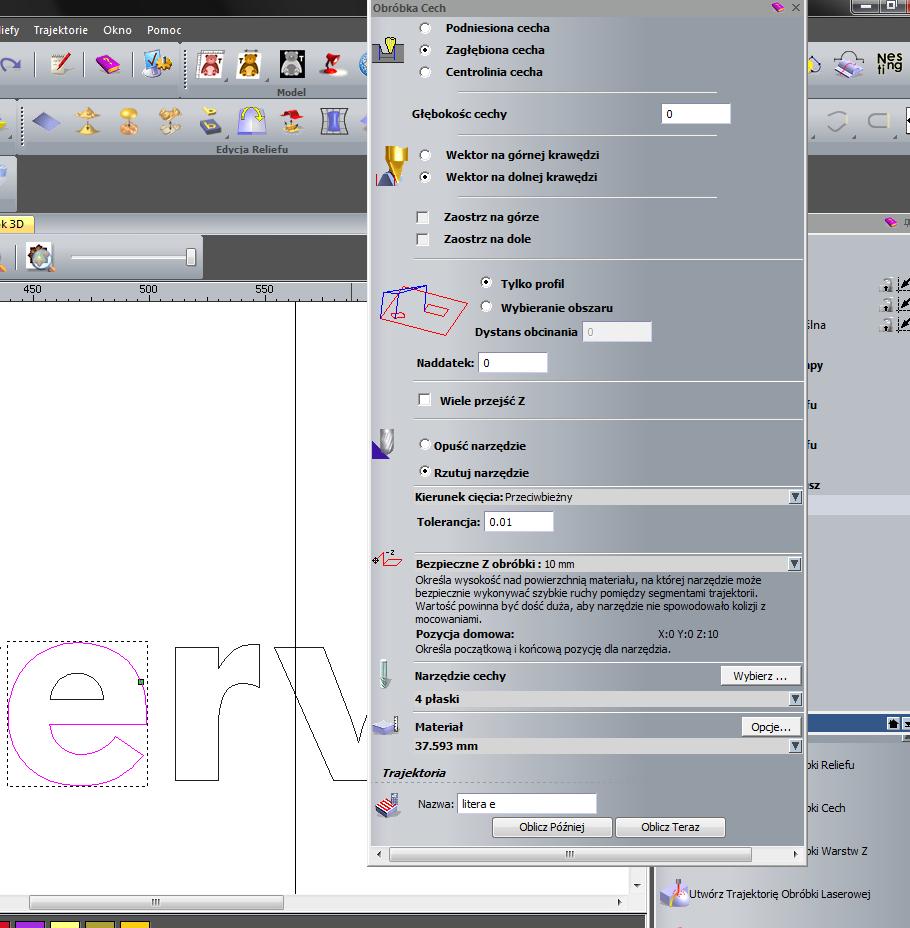The height and width of the screenshot is (928, 910).
Task: Open the Pomoc menu
Action: point(164,30)
